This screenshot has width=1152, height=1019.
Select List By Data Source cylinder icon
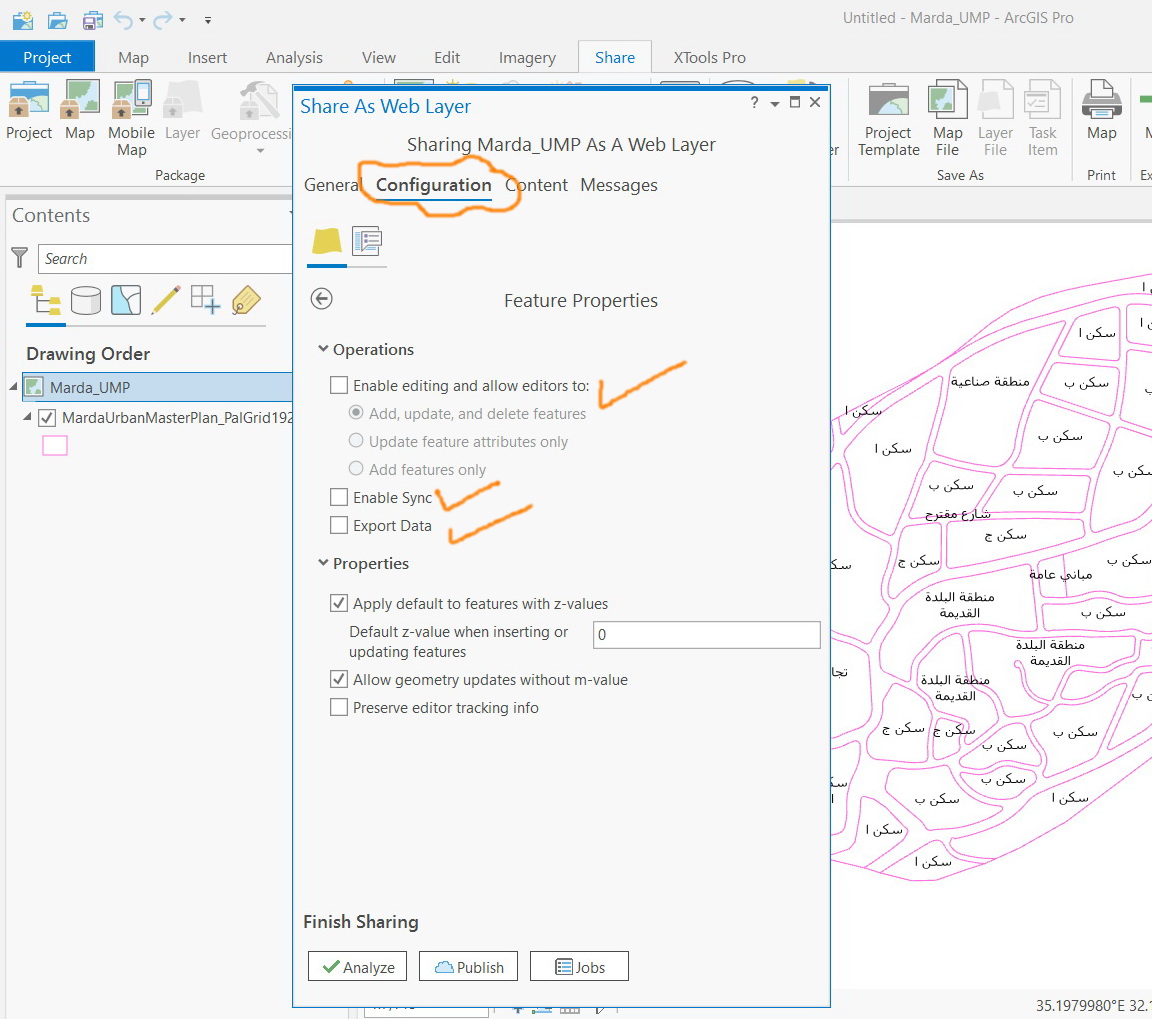[x=85, y=300]
